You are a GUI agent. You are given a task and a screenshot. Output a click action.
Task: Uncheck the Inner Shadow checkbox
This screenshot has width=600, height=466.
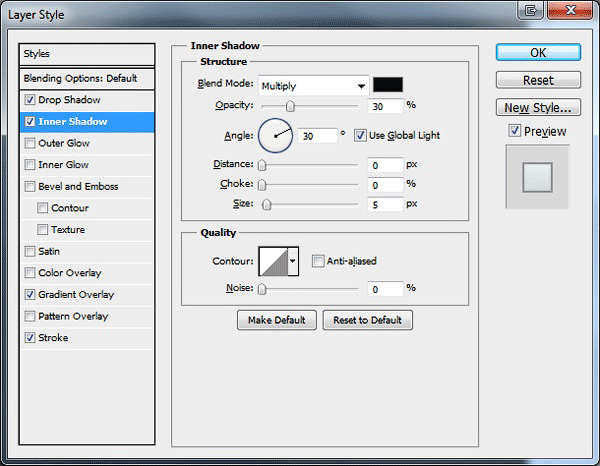pyautogui.click(x=30, y=122)
